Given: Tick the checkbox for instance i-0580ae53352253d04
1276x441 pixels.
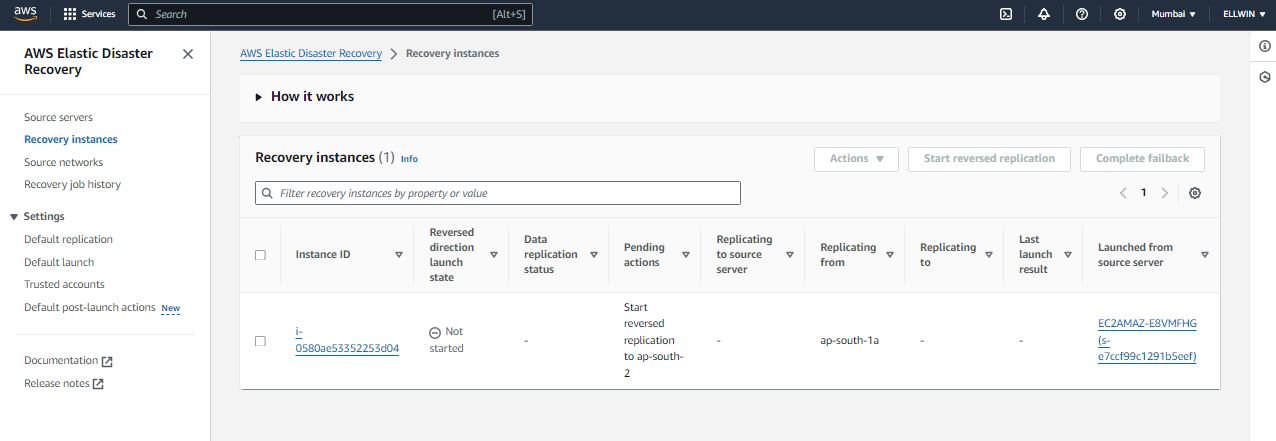Looking at the screenshot, I should 261,341.
